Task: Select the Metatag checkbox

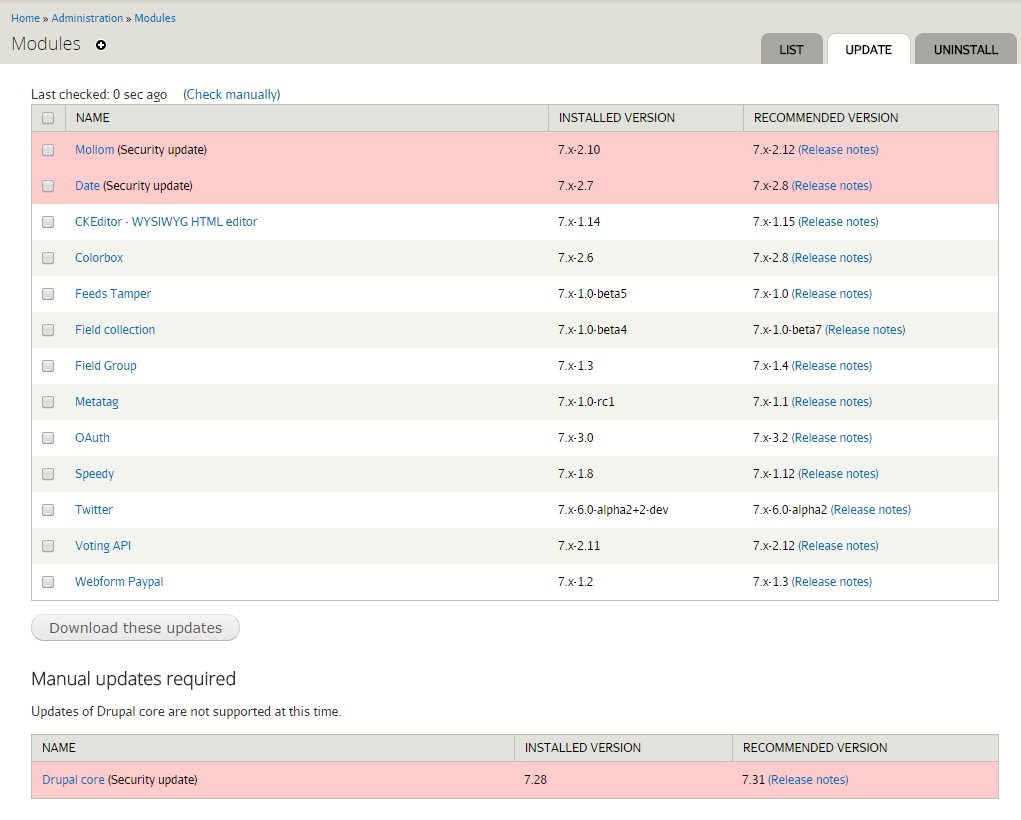Action: [x=48, y=402]
